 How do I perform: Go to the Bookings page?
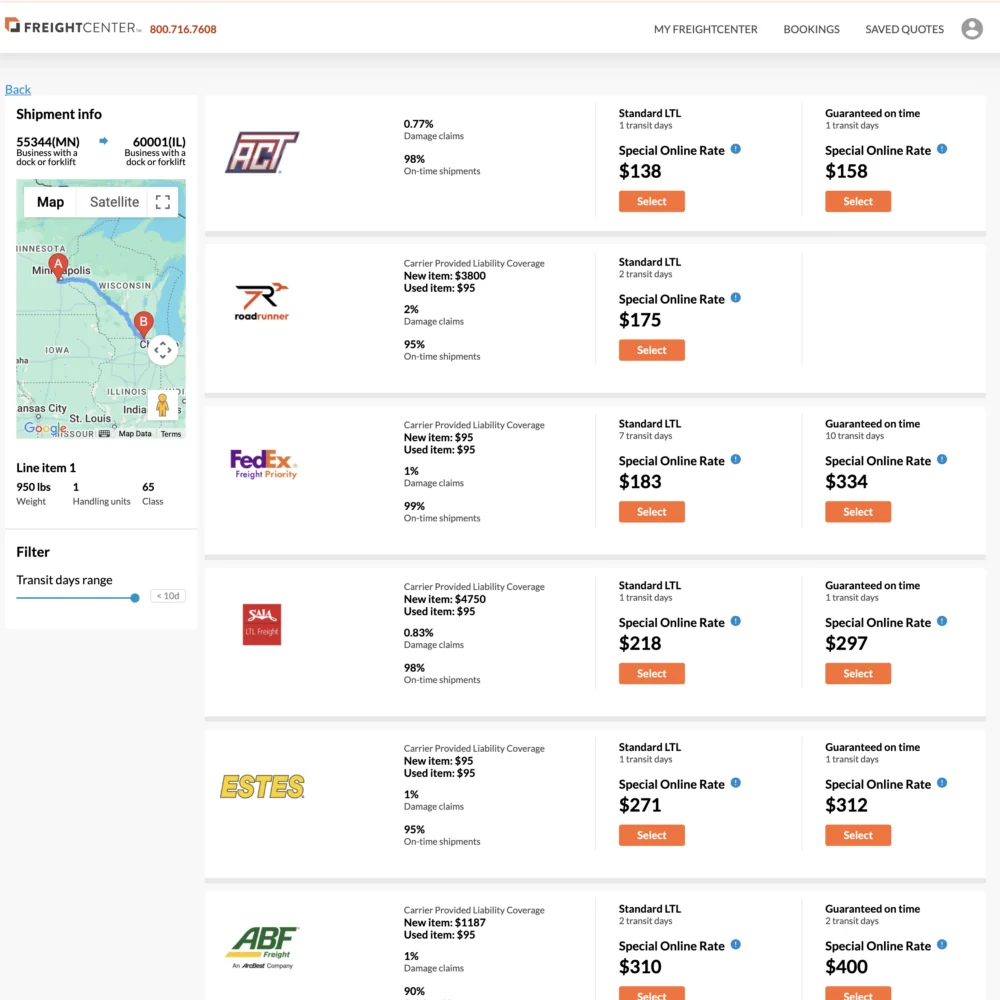pos(811,29)
